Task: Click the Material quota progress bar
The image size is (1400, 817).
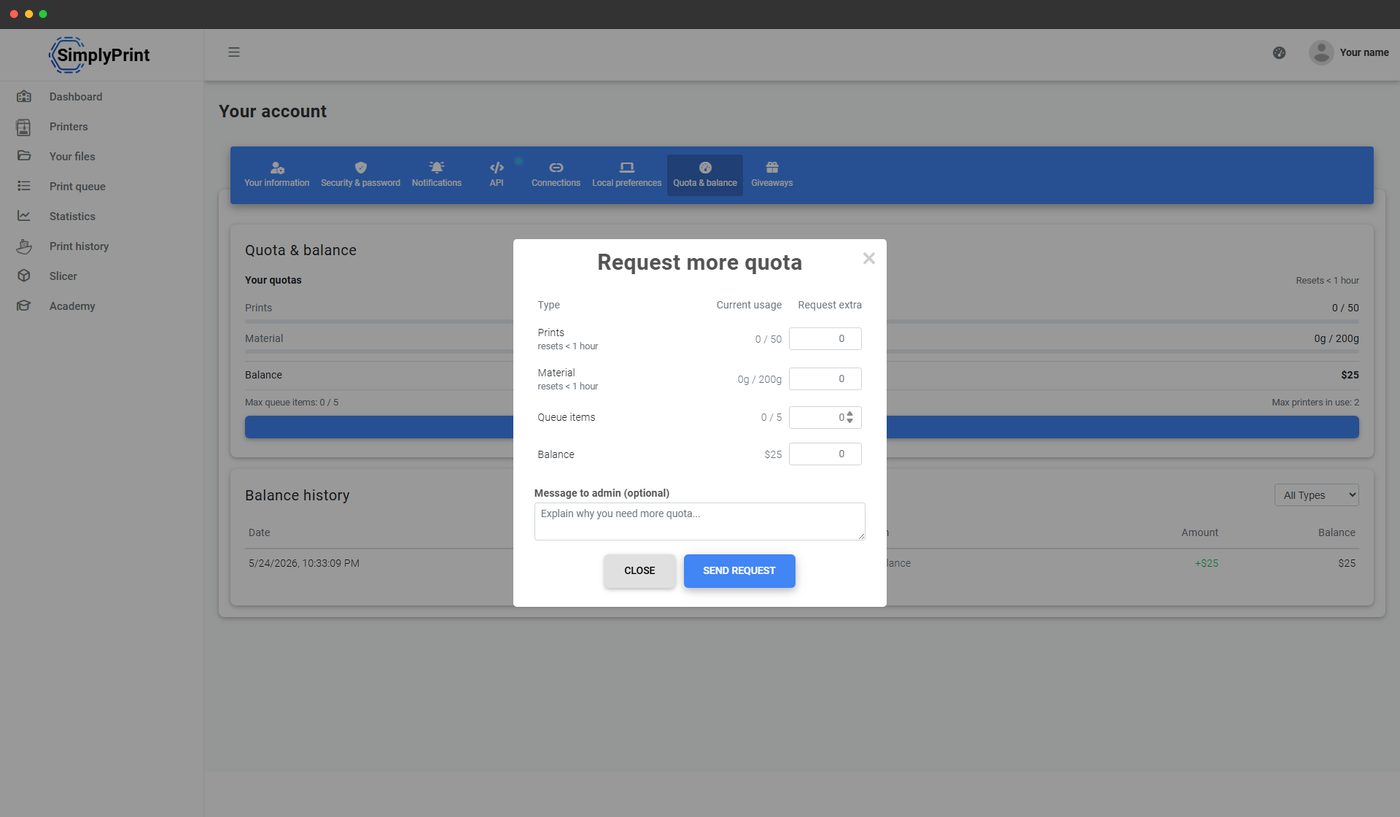Action: click(802, 352)
